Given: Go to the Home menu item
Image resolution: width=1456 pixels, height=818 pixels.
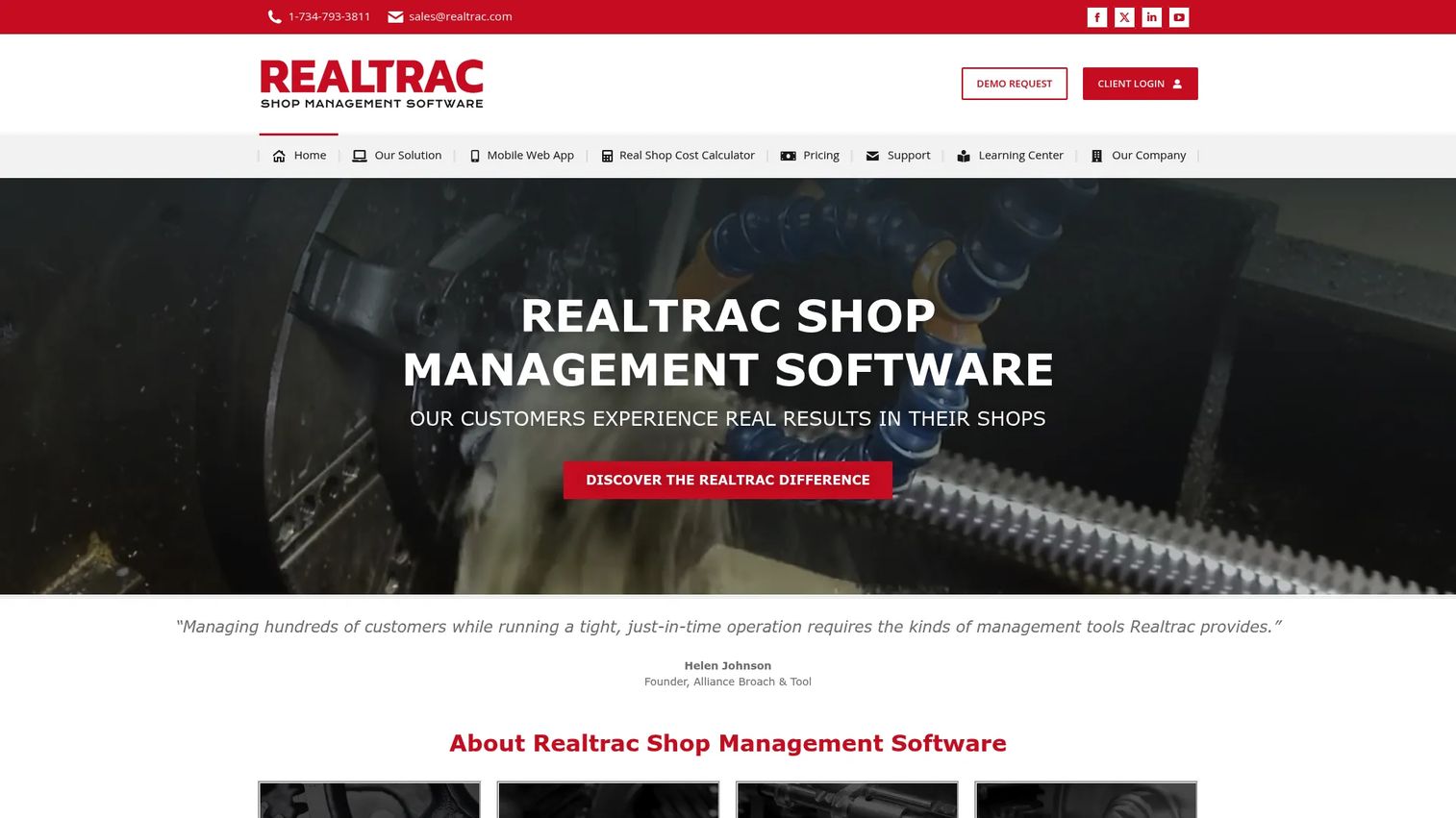Looking at the screenshot, I should (310, 156).
